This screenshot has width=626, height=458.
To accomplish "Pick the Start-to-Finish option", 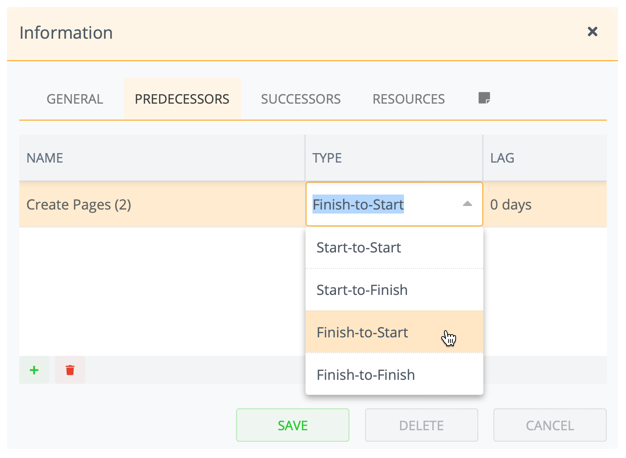I will pyautogui.click(x=362, y=290).
